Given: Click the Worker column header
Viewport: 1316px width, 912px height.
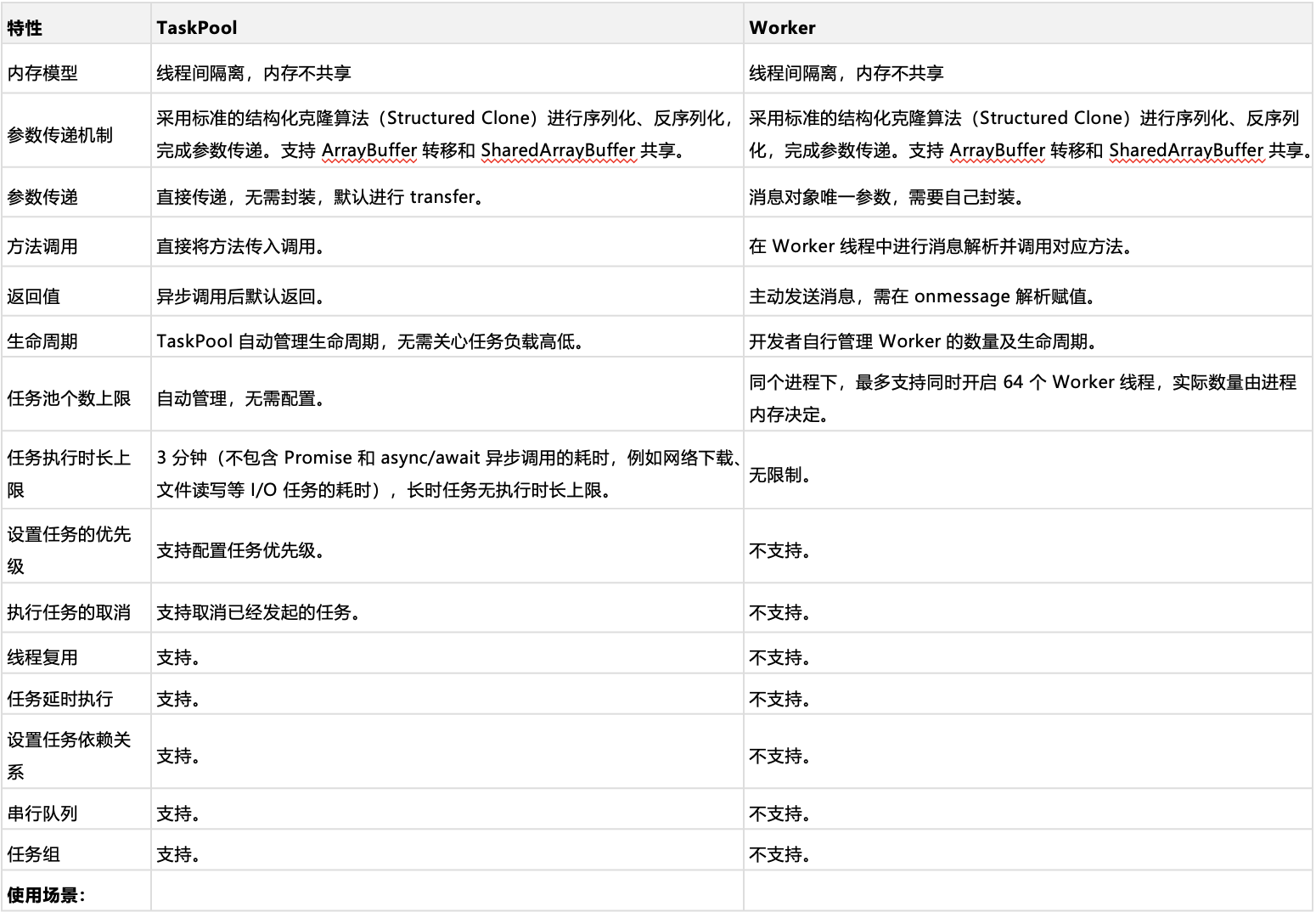Looking at the screenshot, I should pos(781,27).
